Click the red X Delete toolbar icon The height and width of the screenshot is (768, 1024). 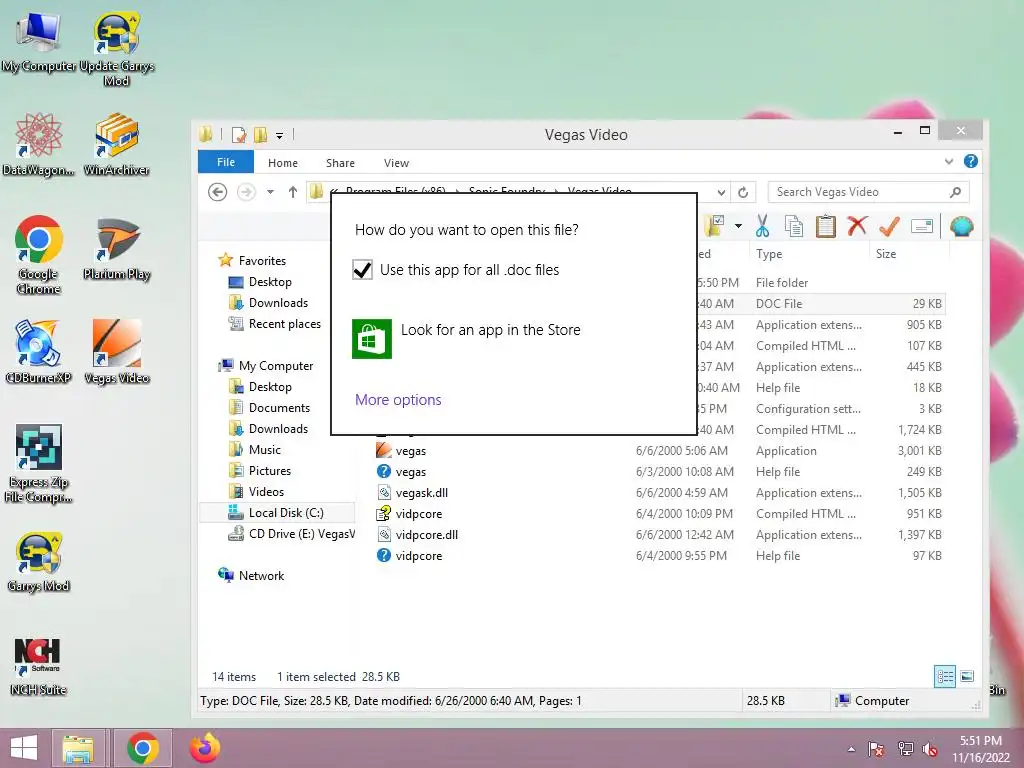857,226
